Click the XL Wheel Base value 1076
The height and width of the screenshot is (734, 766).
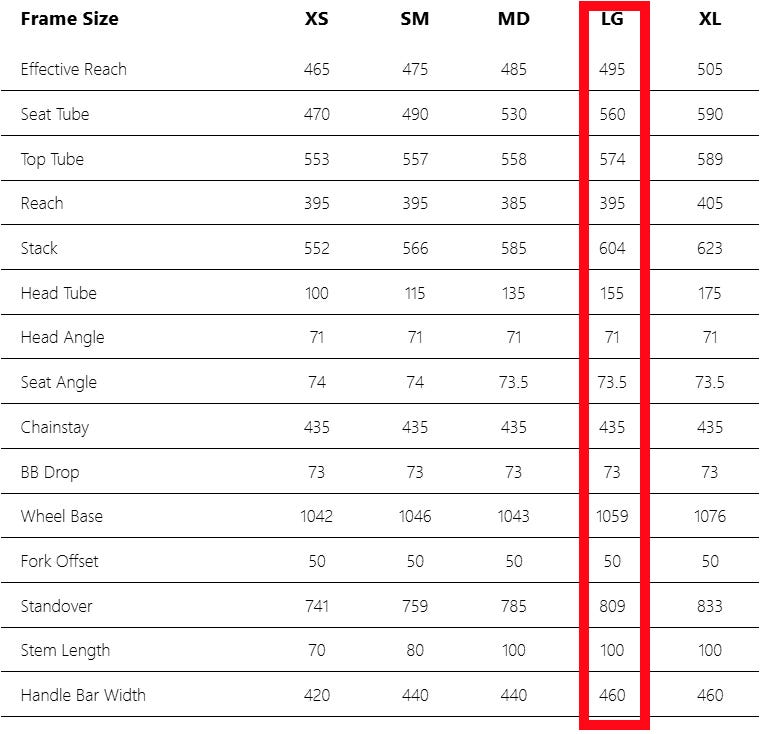click(709, 516)
